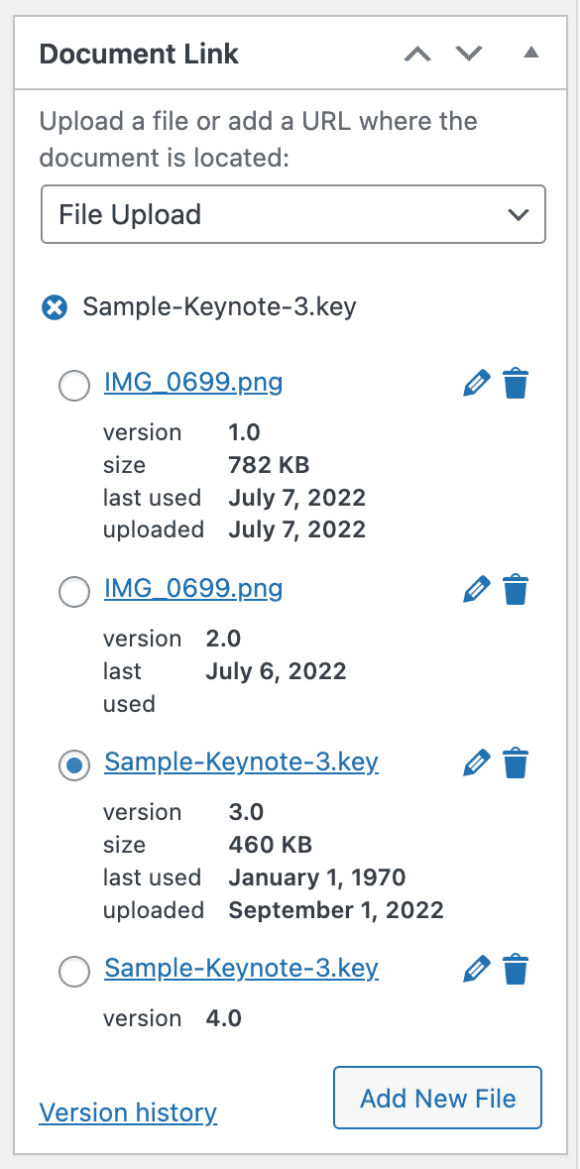580x1169 pixels.
Task: Select the version 2.0 radio button
Action: pyautogui.click(x=73, y=592)
